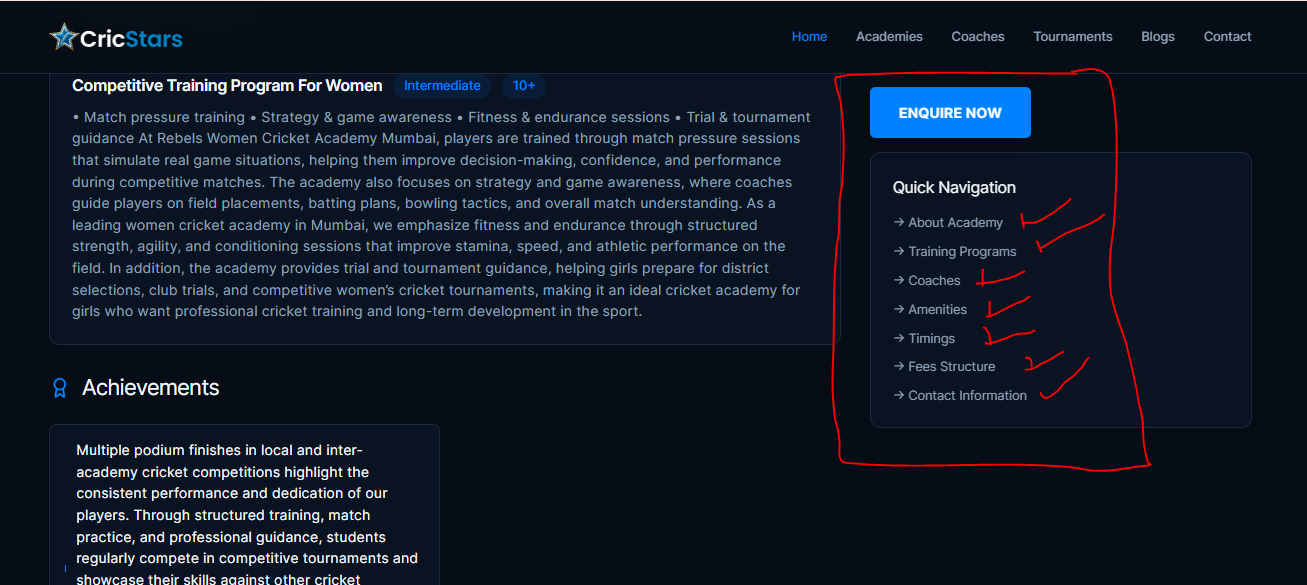1307x585 pixels.
Task: Click the CricStars star logo icon
Action: point(64,37)
